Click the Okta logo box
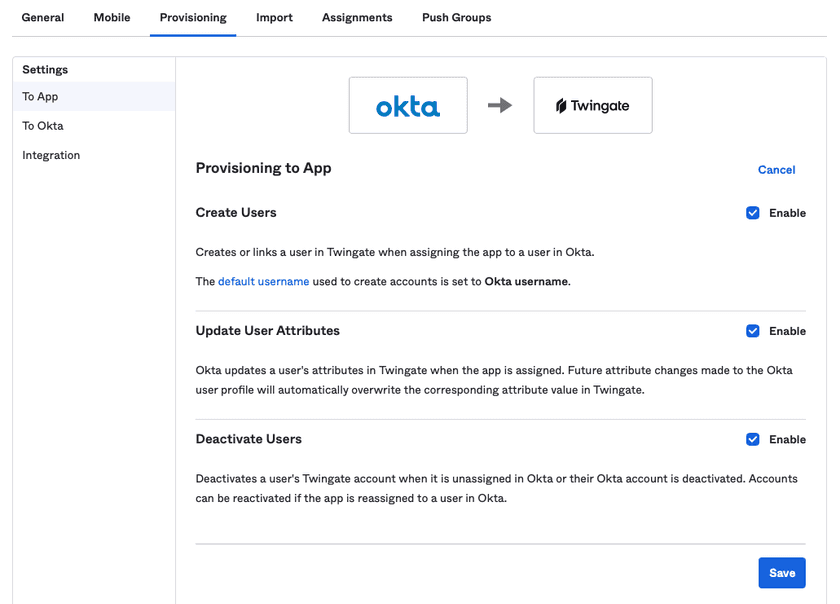This screenshot has width=840, height=604. point(408,105)
